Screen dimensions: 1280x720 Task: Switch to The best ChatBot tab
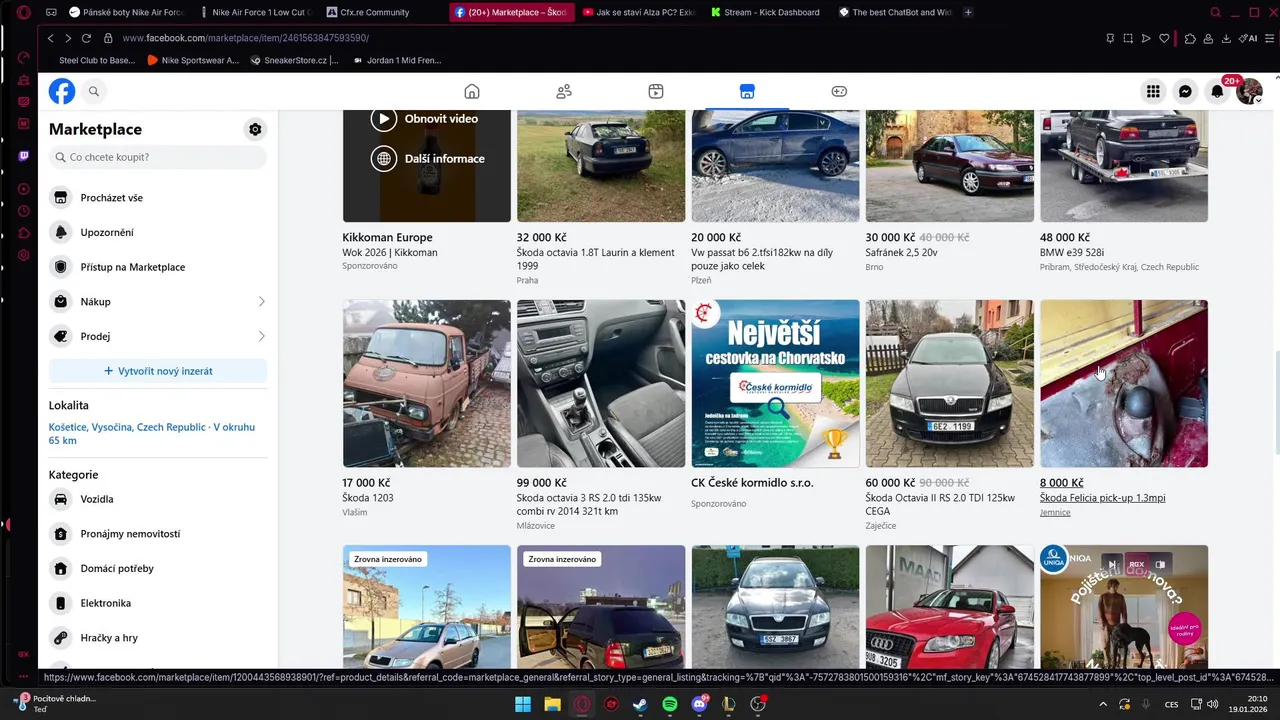896,12
